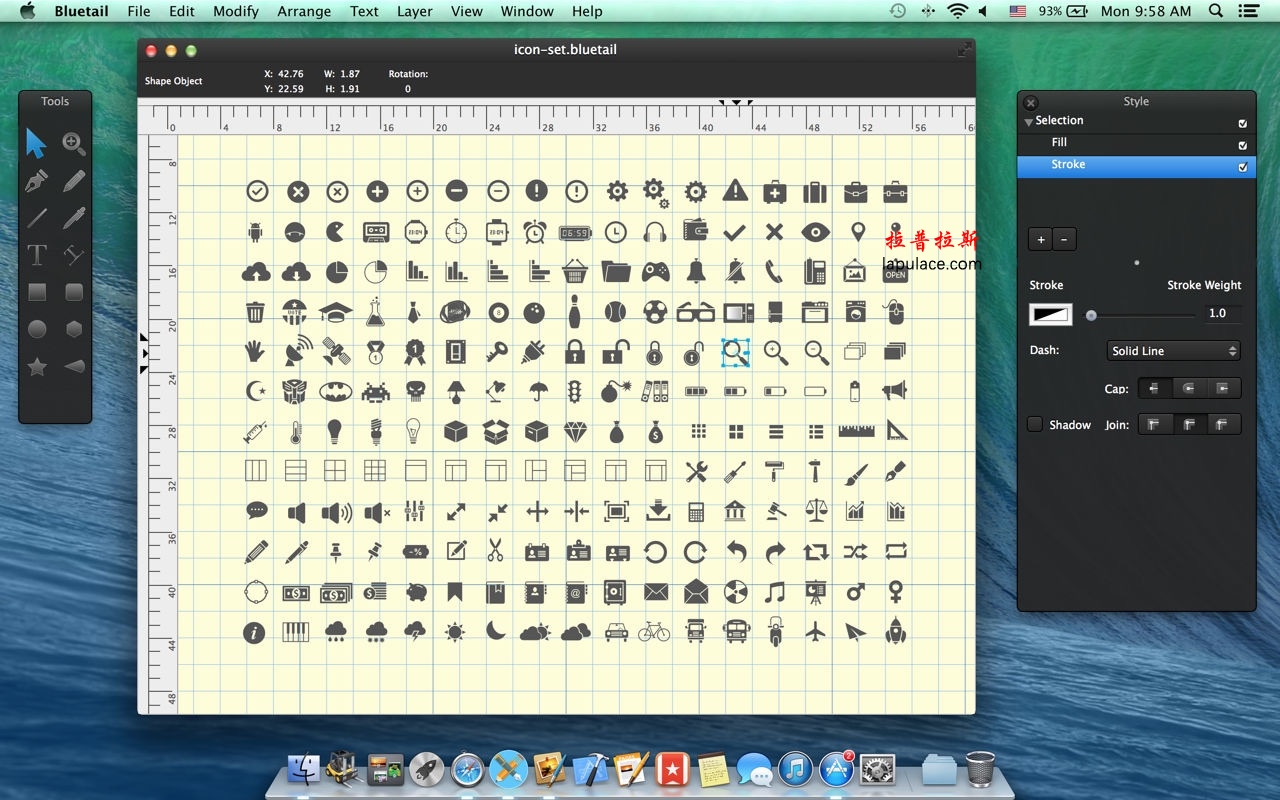
Task: Open the File menu
Action: [x=139, y=11]
